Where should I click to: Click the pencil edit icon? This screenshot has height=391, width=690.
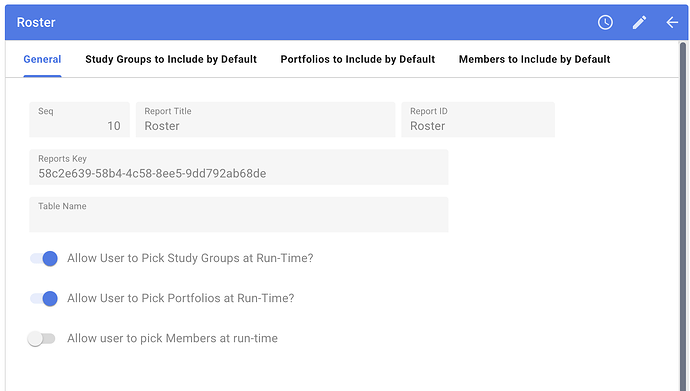pyautogui.click(x=639, y=22)
